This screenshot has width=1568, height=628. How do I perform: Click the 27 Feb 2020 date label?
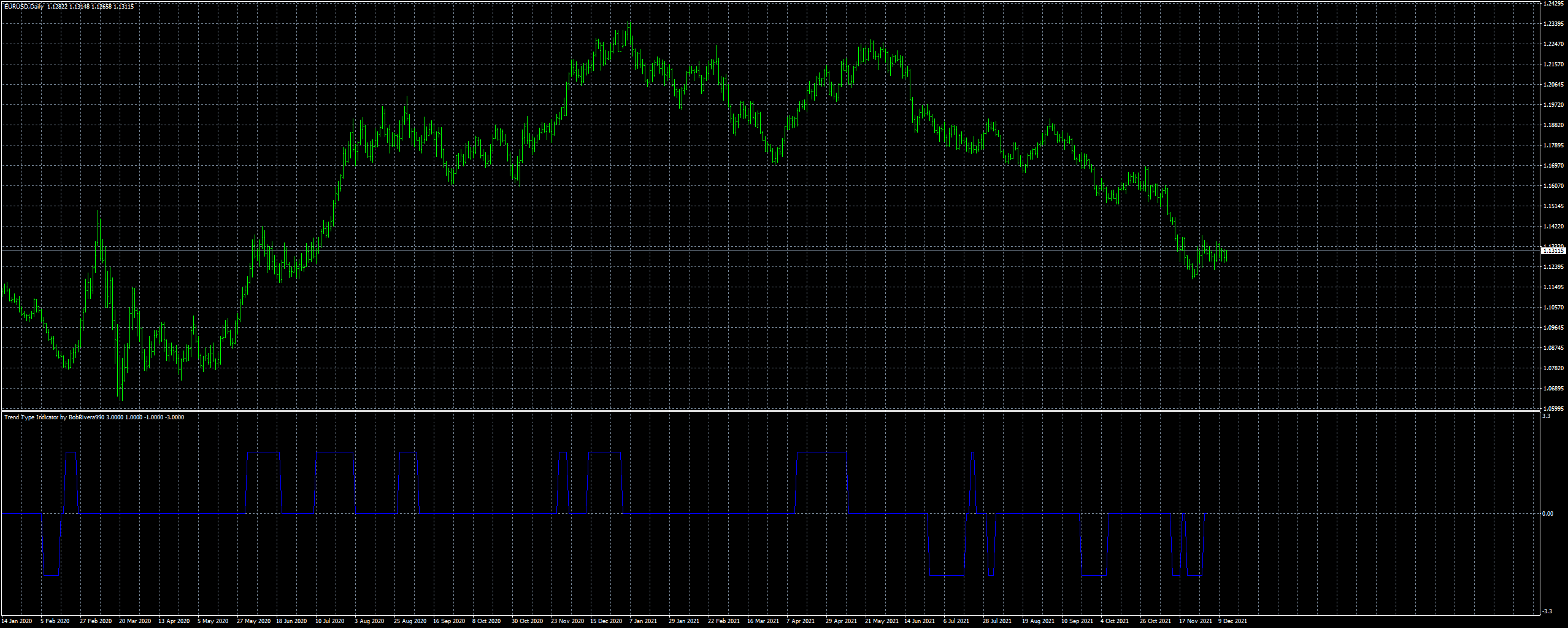tap(96, 621)
